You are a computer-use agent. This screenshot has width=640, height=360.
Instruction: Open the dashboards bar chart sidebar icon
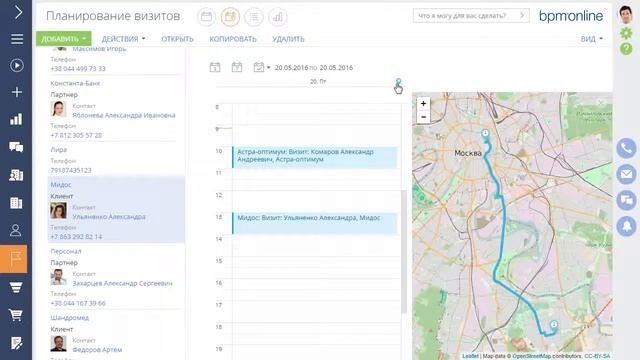tap(16, 119)
